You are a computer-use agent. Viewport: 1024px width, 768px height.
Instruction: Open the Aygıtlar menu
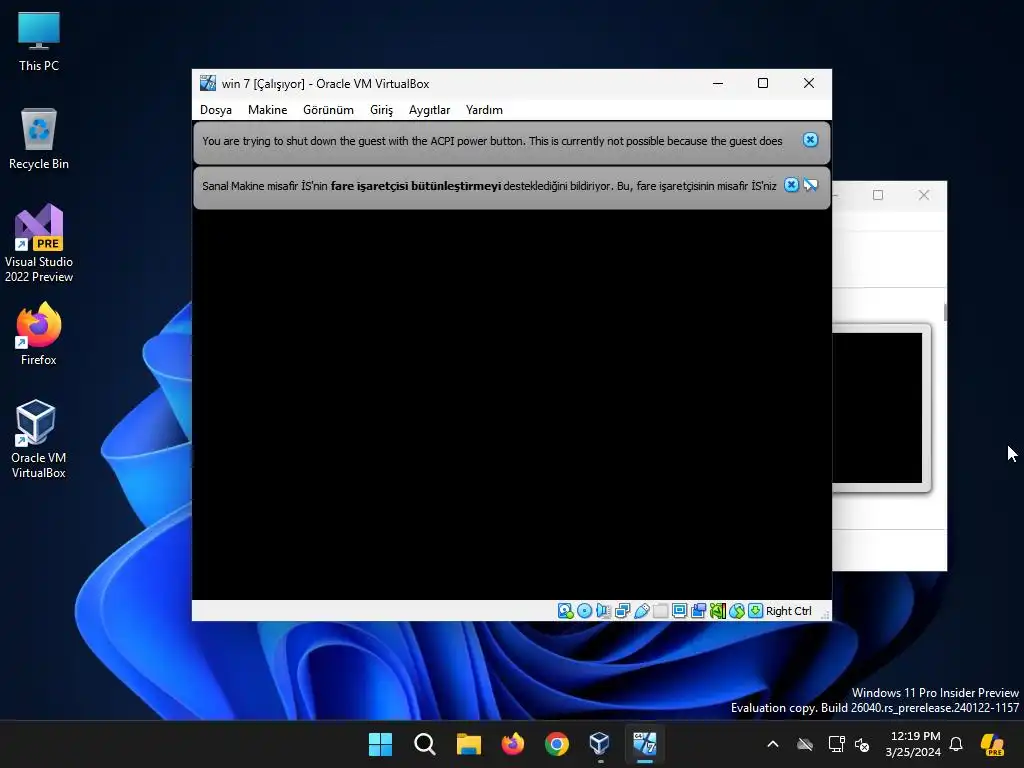pos(429,110)
